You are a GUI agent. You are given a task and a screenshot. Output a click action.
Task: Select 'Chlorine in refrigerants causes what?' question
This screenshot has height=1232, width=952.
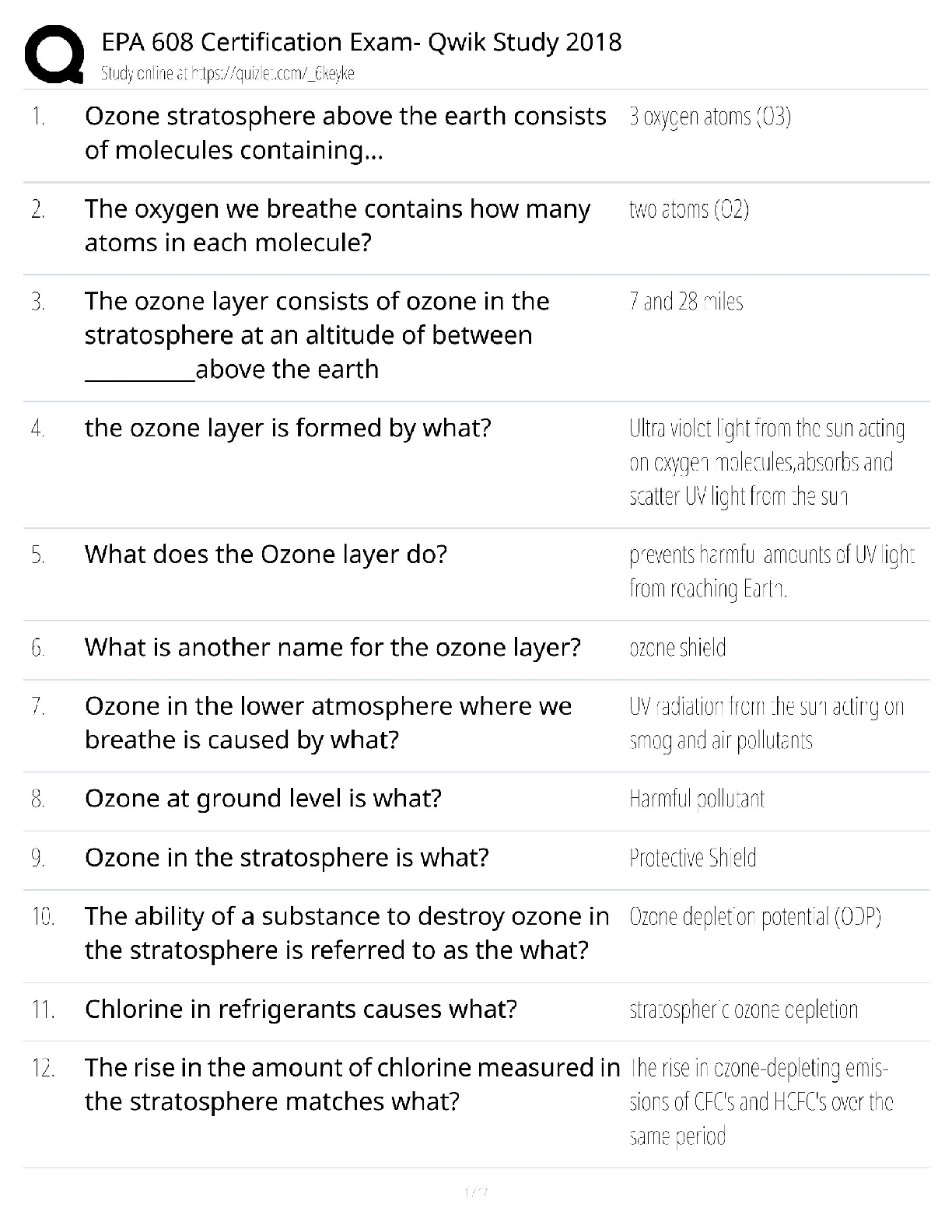click(300, 1010)
